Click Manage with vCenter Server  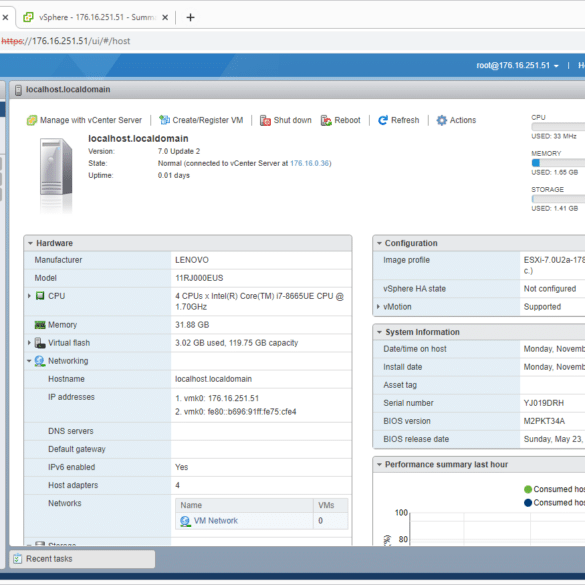point(84,120)
